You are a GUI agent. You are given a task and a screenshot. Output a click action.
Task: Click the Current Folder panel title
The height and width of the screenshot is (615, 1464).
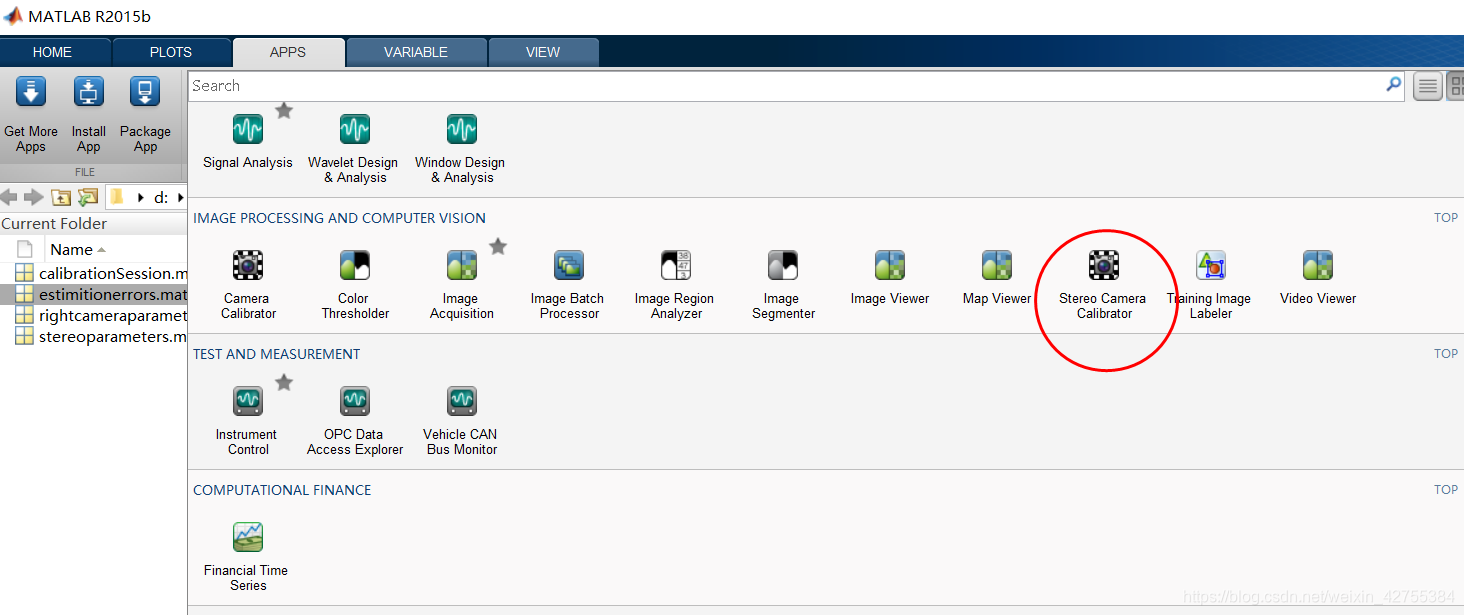coord(54,224)
